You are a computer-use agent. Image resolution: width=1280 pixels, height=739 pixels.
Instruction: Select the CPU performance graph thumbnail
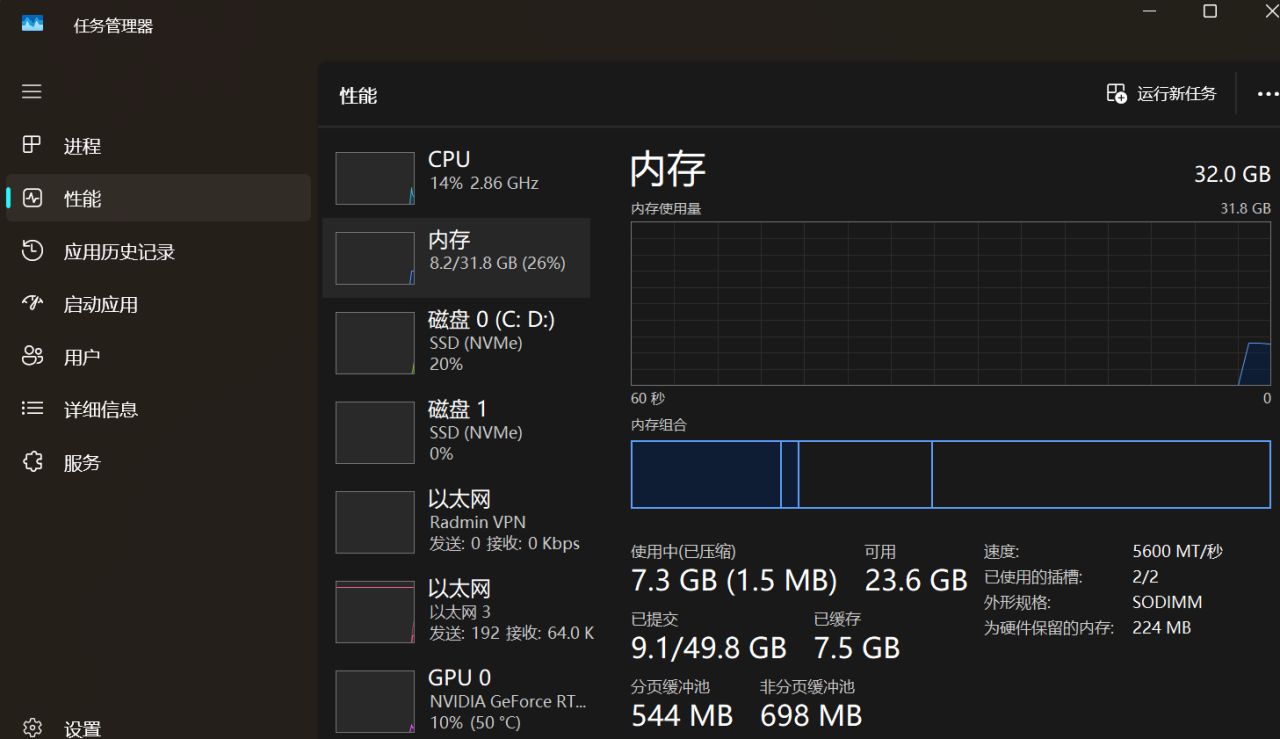click(375, 178)
